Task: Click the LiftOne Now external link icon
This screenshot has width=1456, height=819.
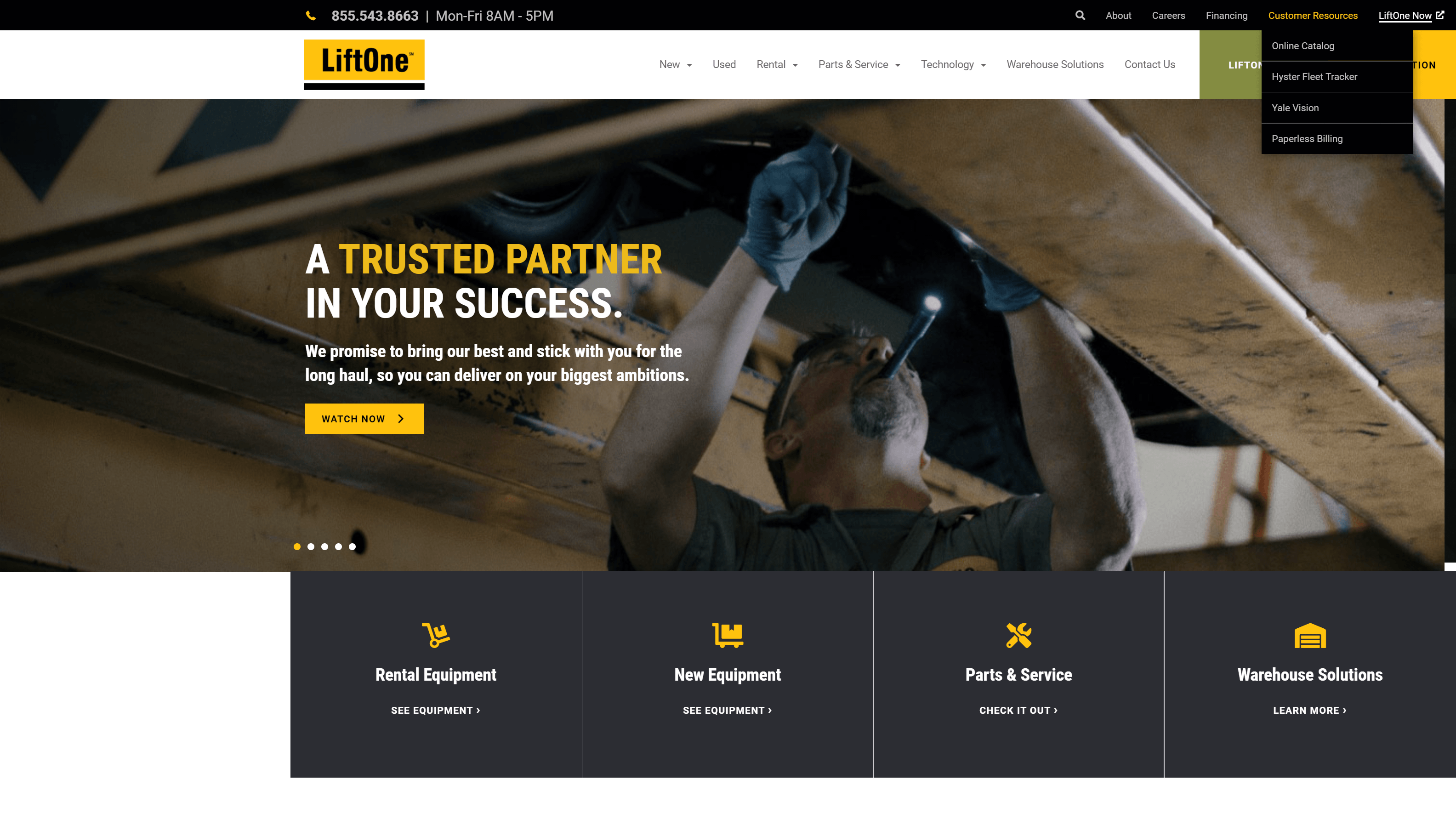Action: (x=1440, y=15)
